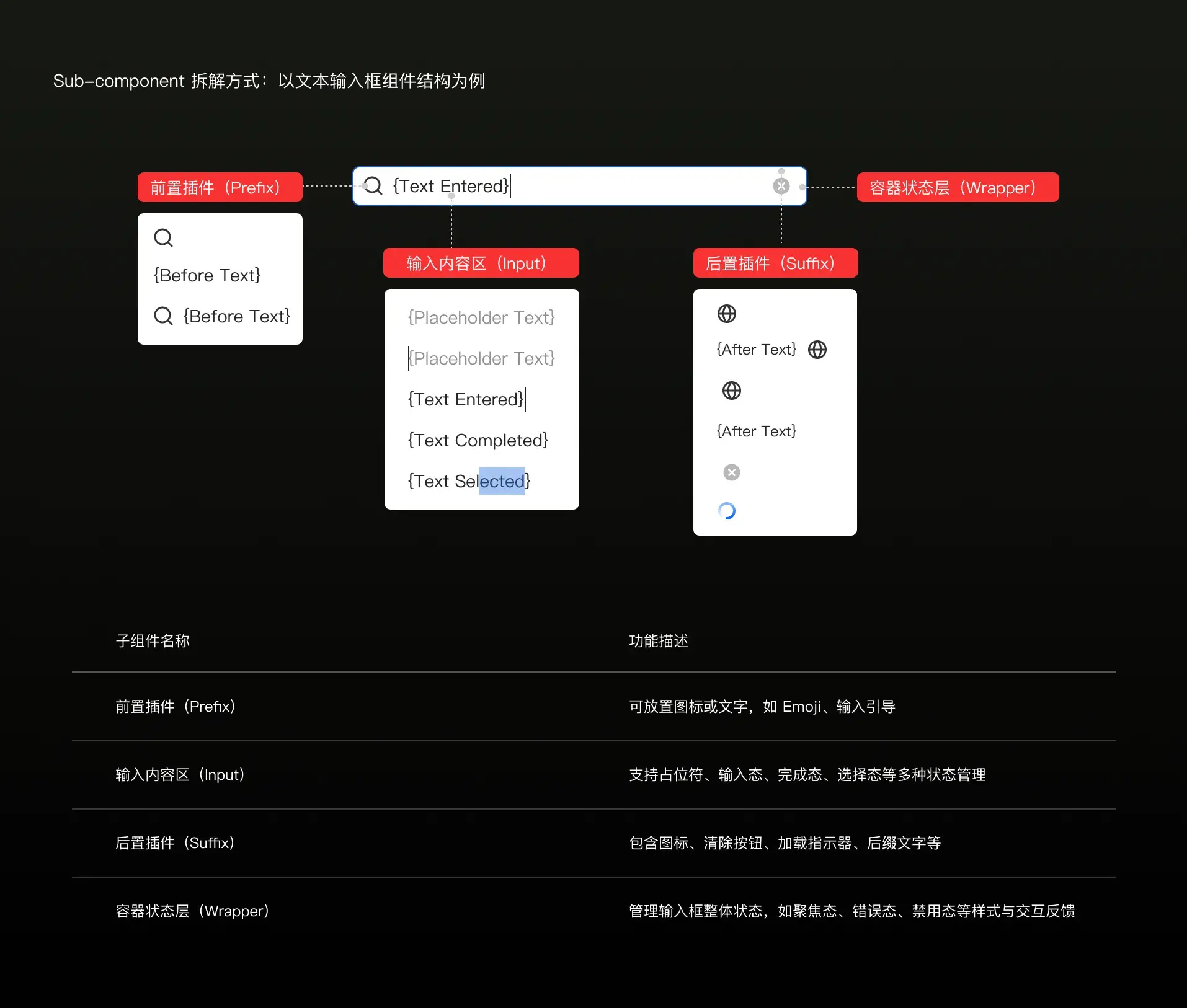Click the {Text Completed} entry
The width and height of the screenshot is (1187, 1008).
[478, 440]
